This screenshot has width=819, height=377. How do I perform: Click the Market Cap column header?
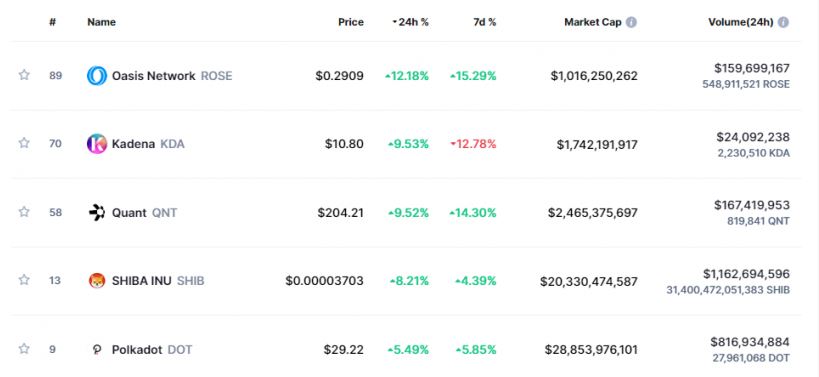tap(593, 22)
